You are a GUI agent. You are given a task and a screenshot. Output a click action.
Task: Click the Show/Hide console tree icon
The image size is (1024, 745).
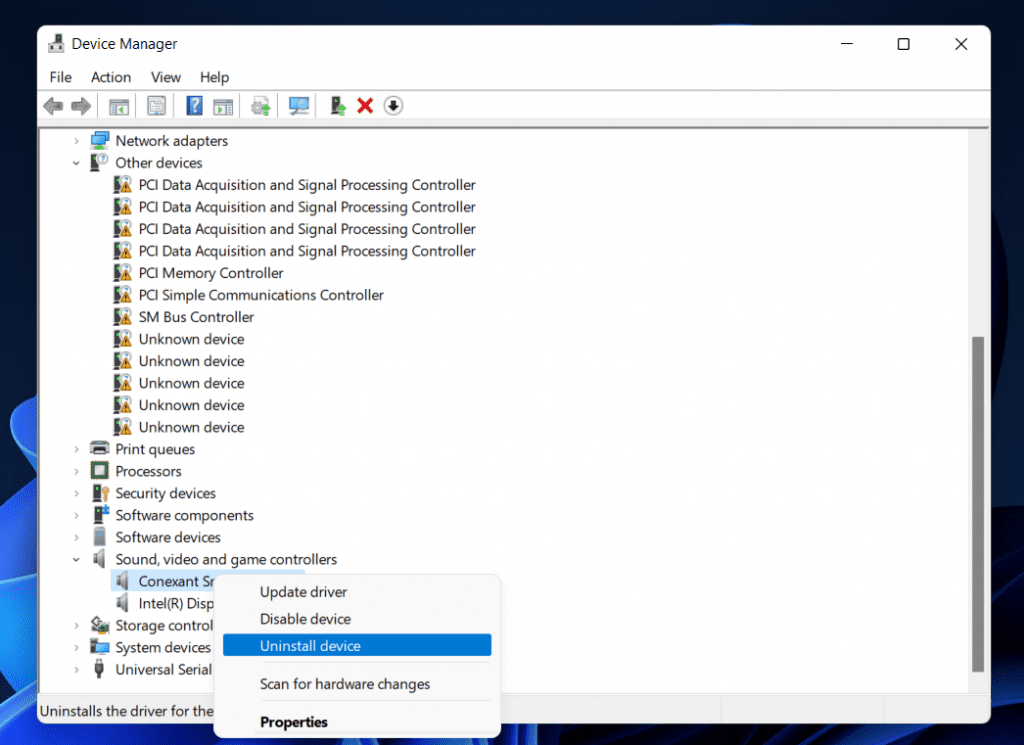(118, 105)
